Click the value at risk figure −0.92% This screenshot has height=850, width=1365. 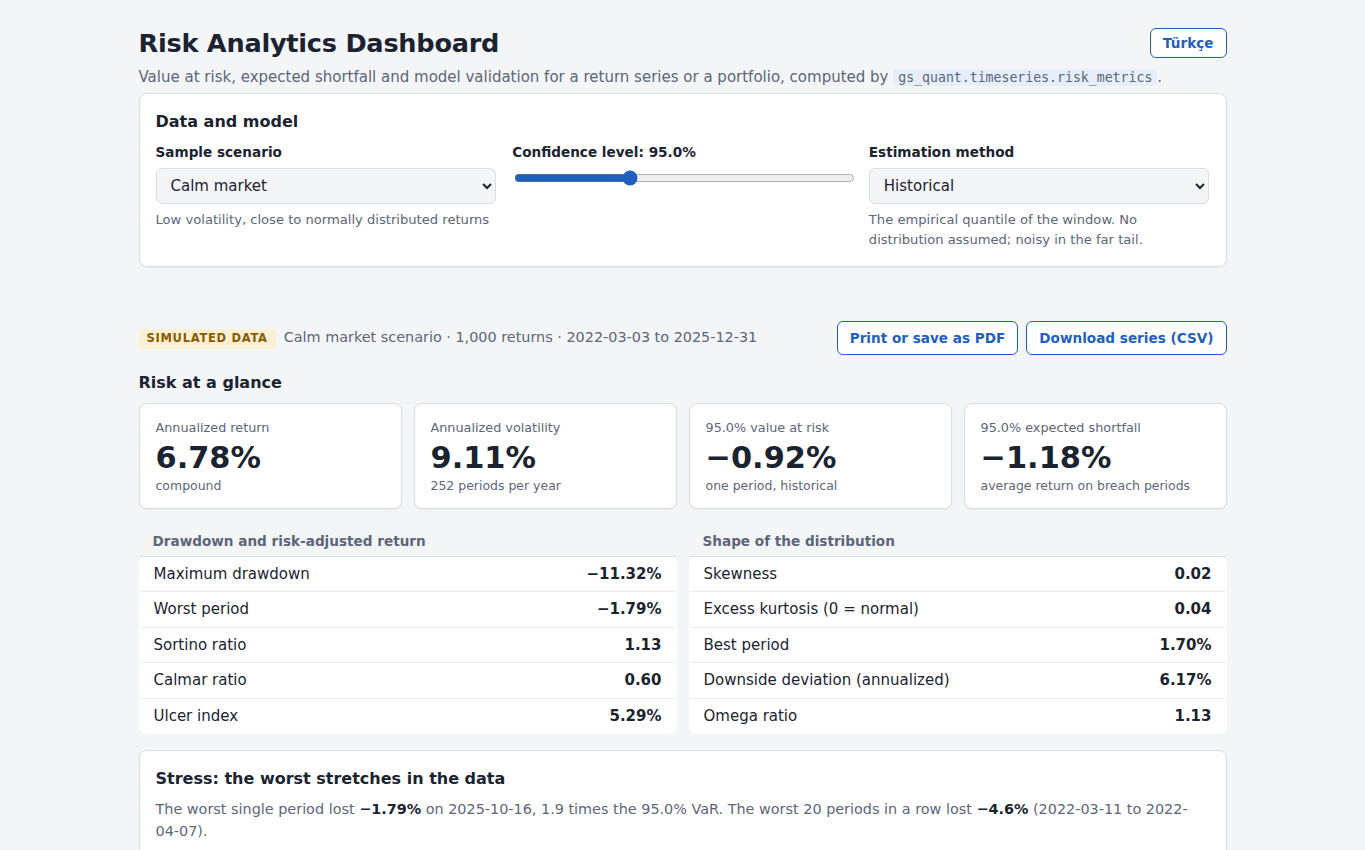point(771,457)
